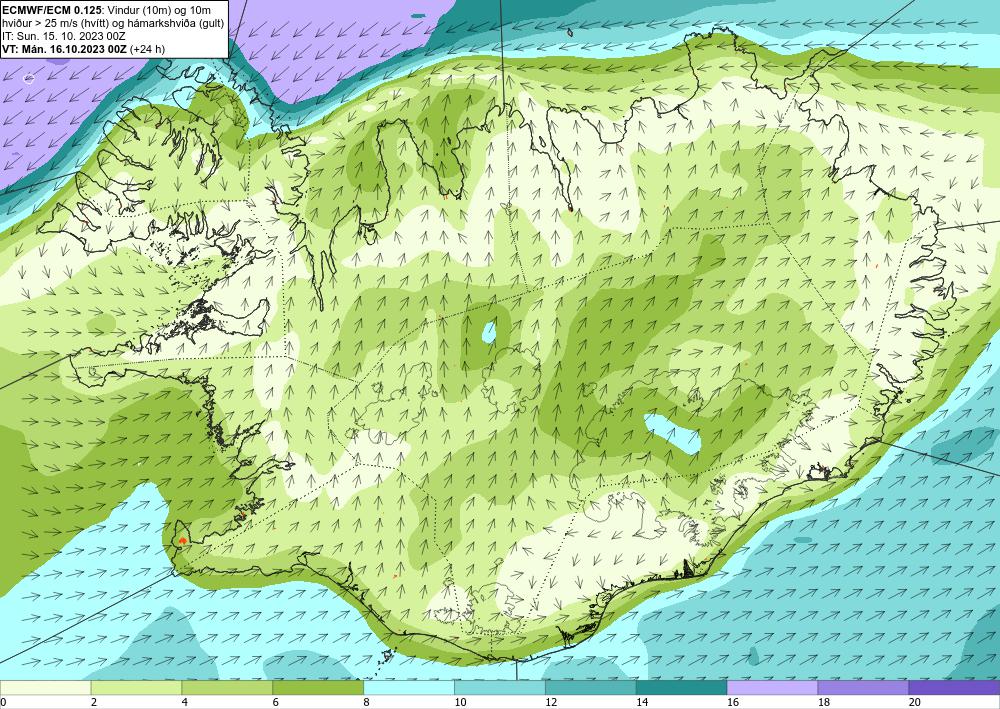
Task: Click the legend scale label "20"
Action: (x=914, y=703)
